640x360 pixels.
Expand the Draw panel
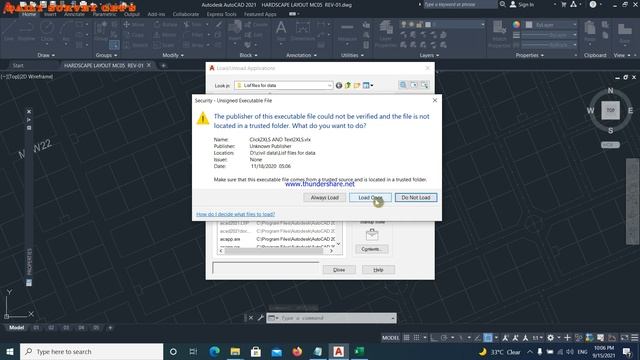(x=46, y=55)
